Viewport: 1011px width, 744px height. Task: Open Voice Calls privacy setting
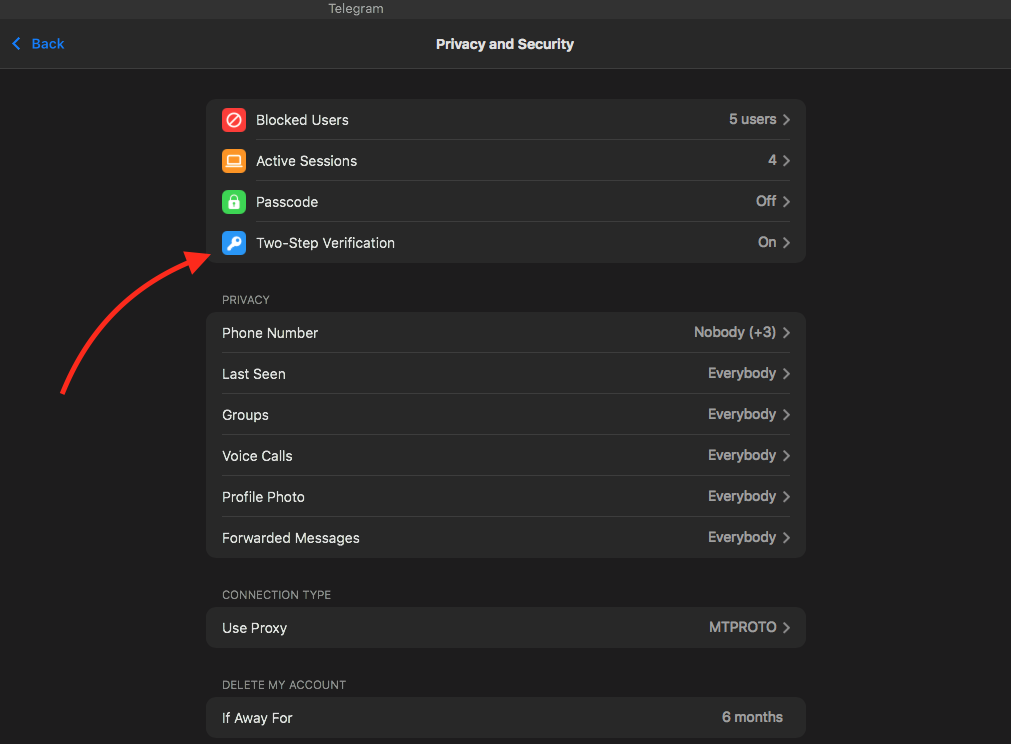tap(505, 456)
